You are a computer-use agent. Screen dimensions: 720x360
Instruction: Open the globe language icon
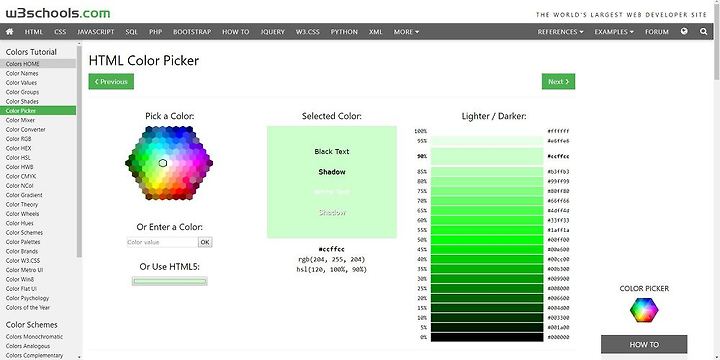point(684,31)
